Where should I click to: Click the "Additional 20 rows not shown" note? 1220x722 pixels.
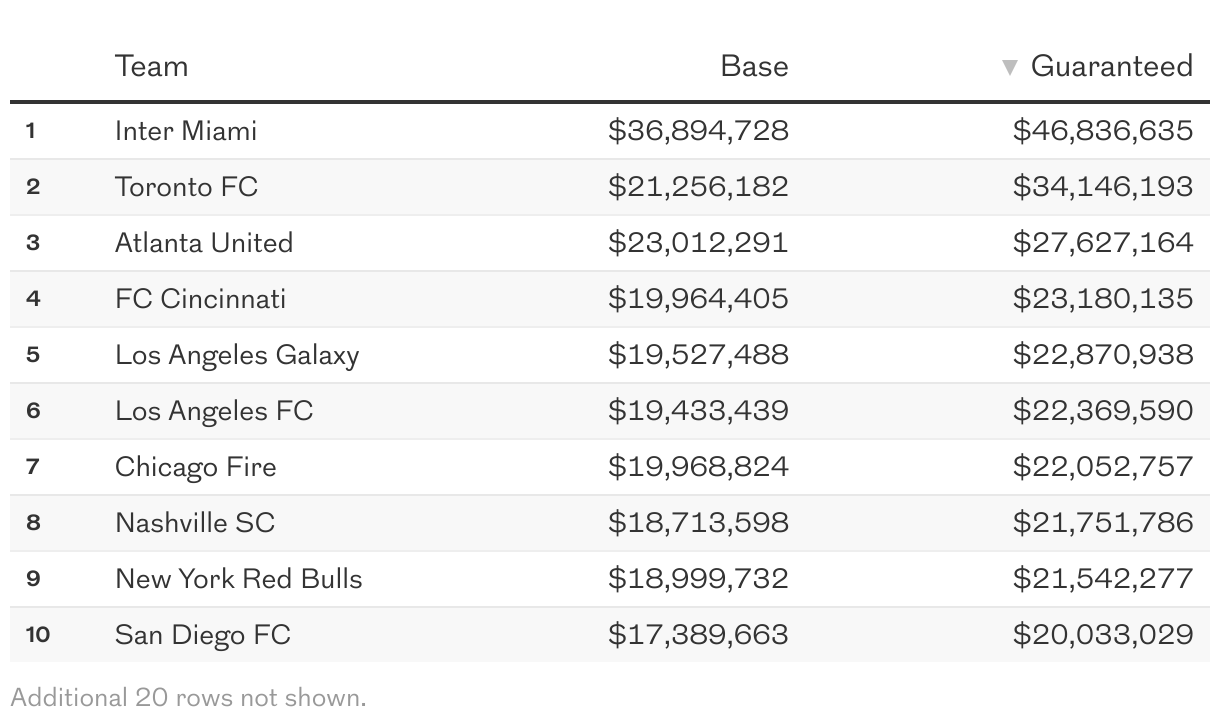[x=188, y=697]
